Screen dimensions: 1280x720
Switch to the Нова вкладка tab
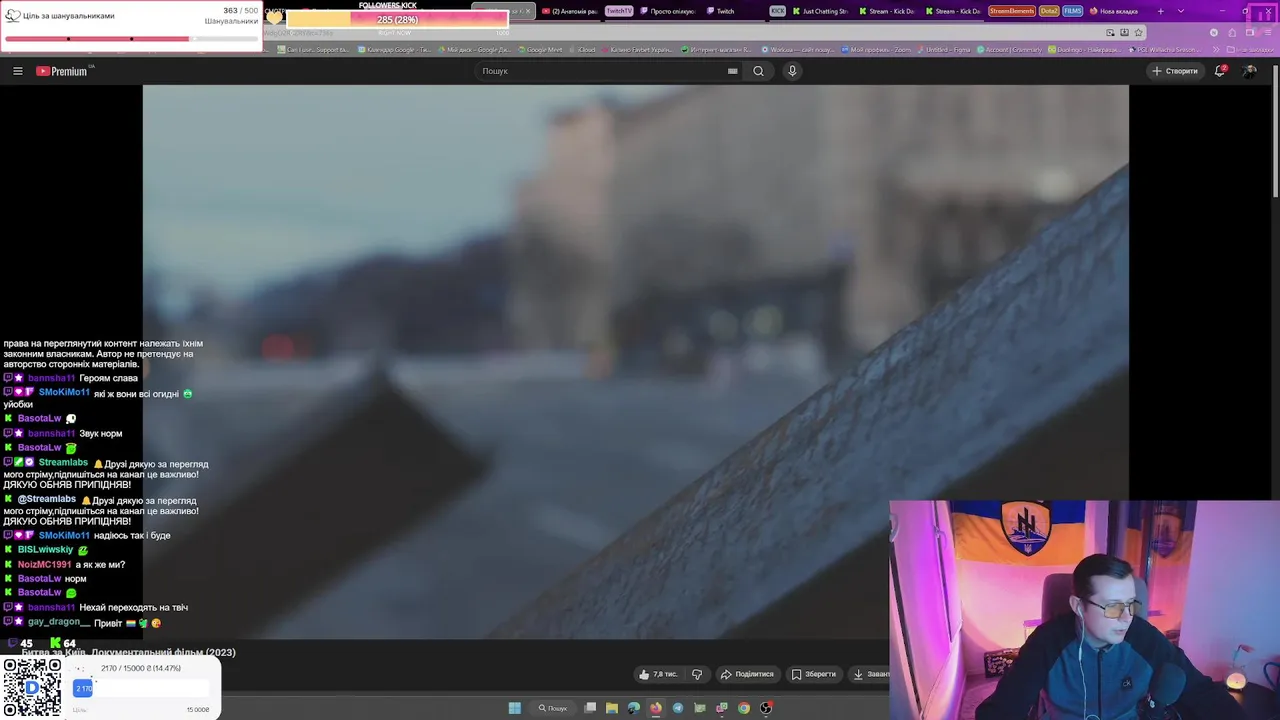click(x=1115, y=11)
